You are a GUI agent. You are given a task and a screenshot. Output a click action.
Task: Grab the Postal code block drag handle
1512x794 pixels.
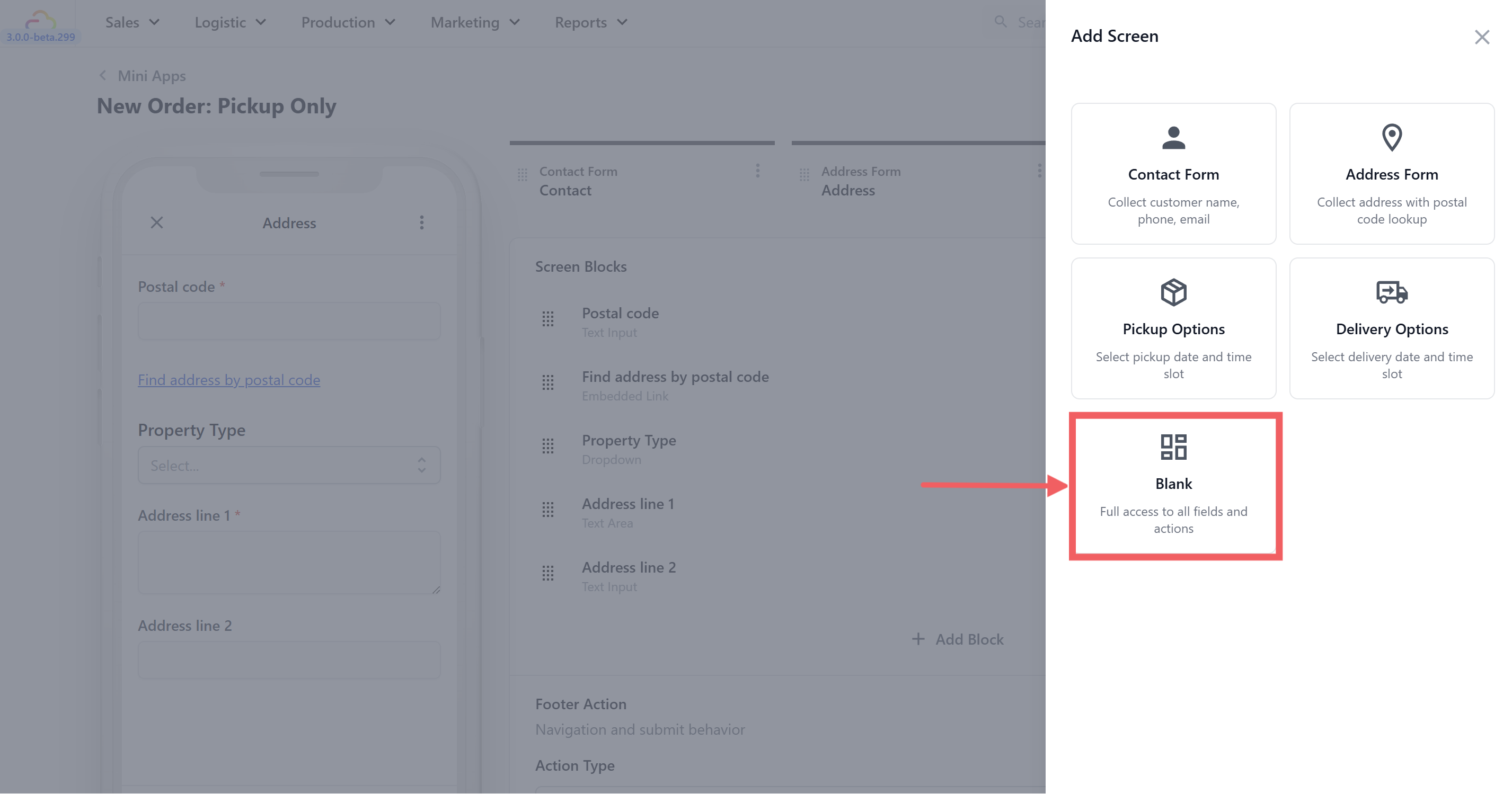547,319
